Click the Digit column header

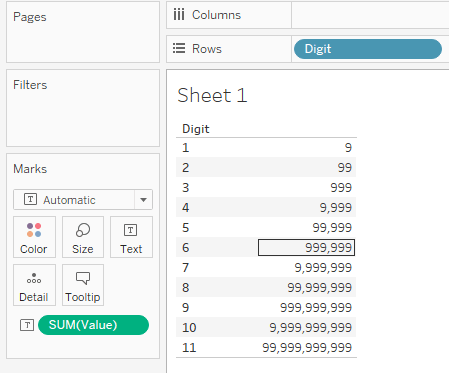pyautogui.click(x=196, y=129)
